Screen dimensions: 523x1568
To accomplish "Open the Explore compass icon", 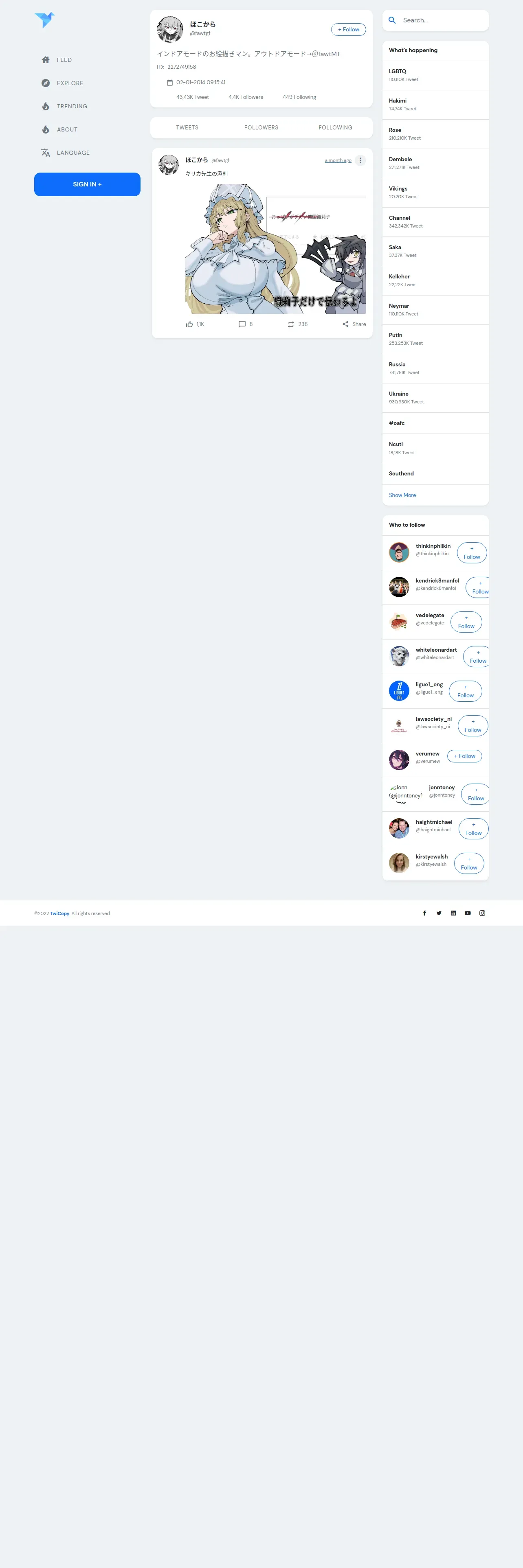I will [x=46, y=83].
